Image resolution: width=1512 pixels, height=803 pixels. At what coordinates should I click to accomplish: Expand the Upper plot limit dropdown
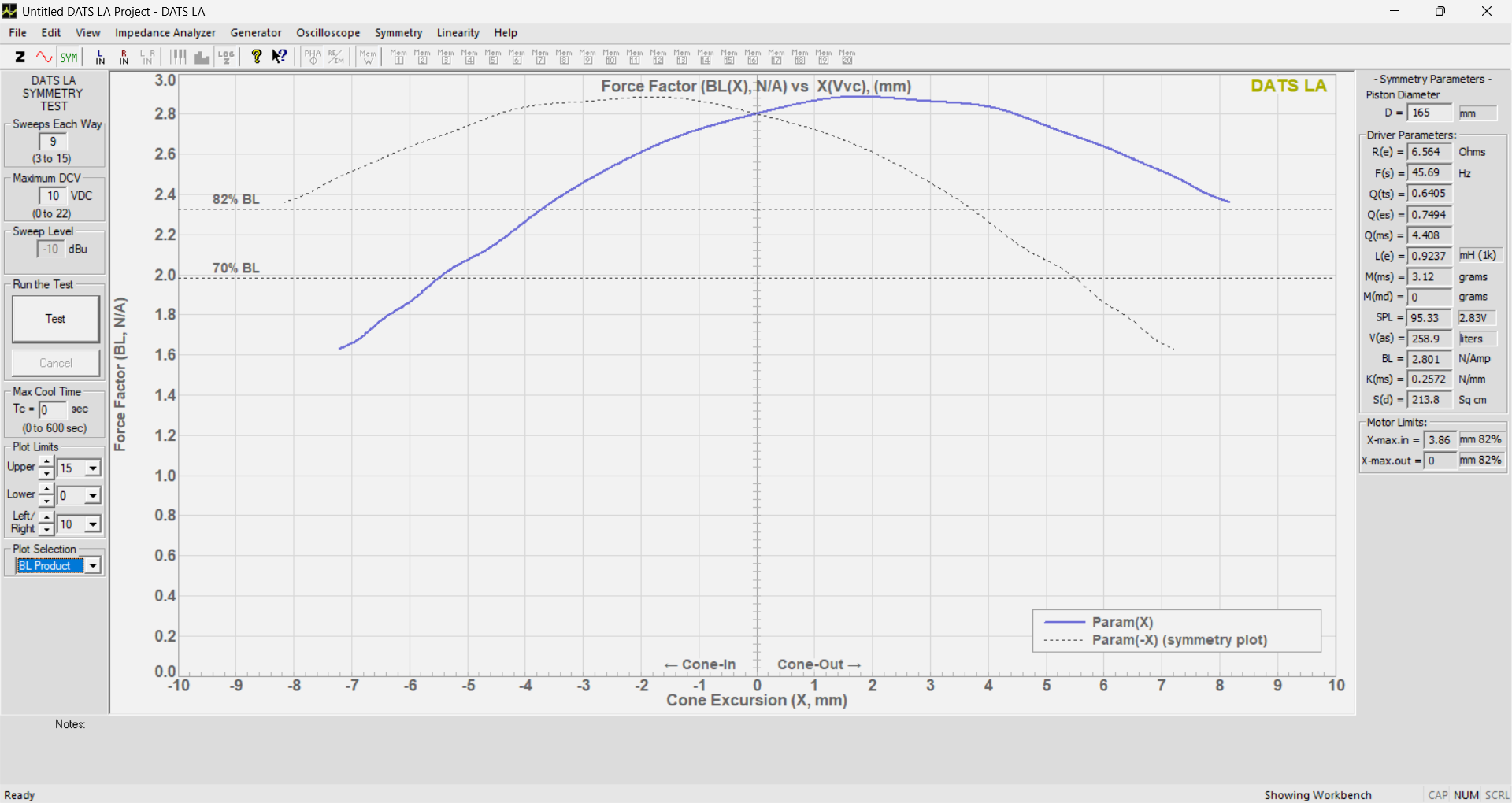coord(93,468)
